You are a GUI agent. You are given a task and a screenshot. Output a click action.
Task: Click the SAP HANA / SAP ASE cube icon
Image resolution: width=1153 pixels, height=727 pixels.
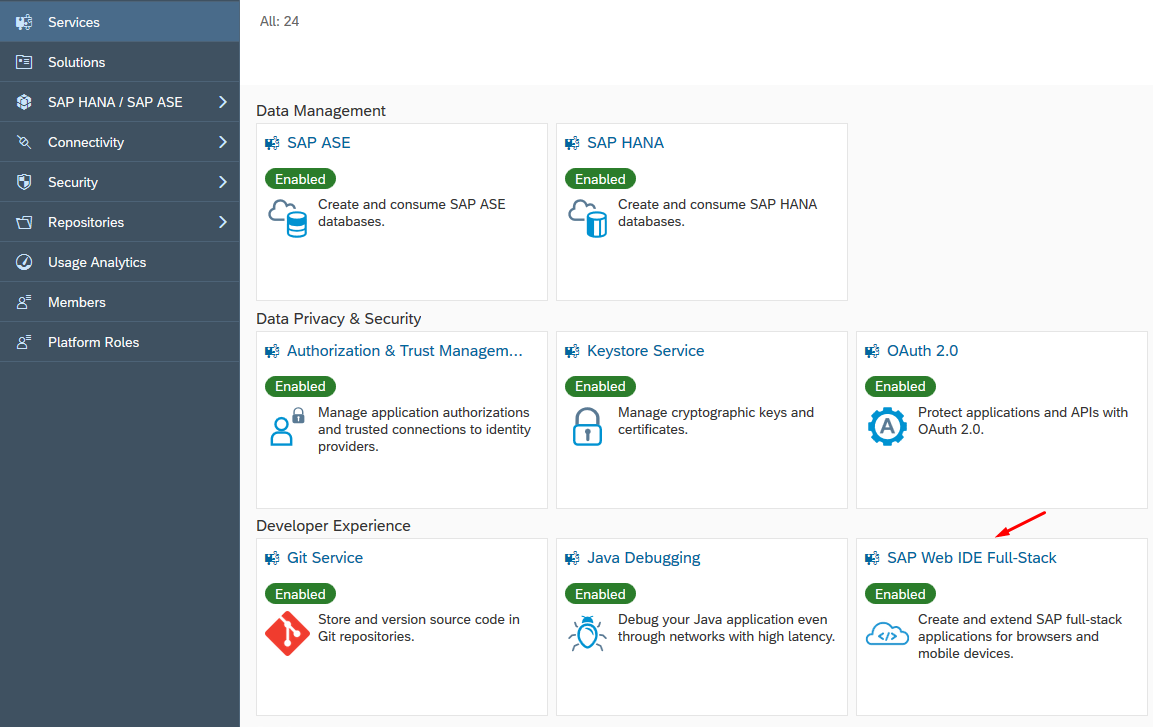[x=24, y=102]
